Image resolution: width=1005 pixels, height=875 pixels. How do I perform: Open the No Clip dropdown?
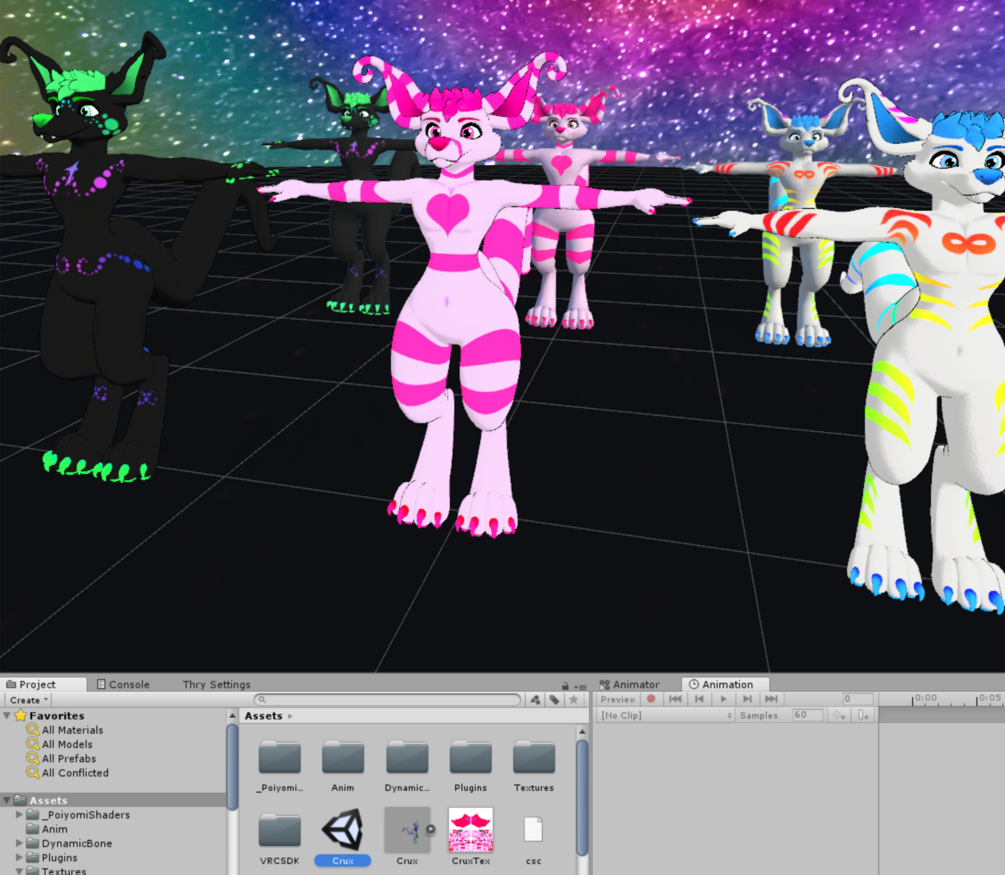click(666, 715)
